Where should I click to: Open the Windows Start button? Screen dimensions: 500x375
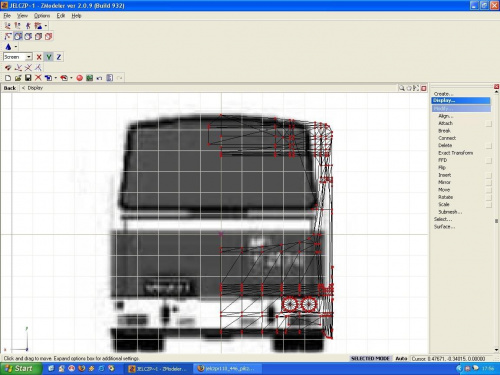pyautogui.click(x=21, y=368)
